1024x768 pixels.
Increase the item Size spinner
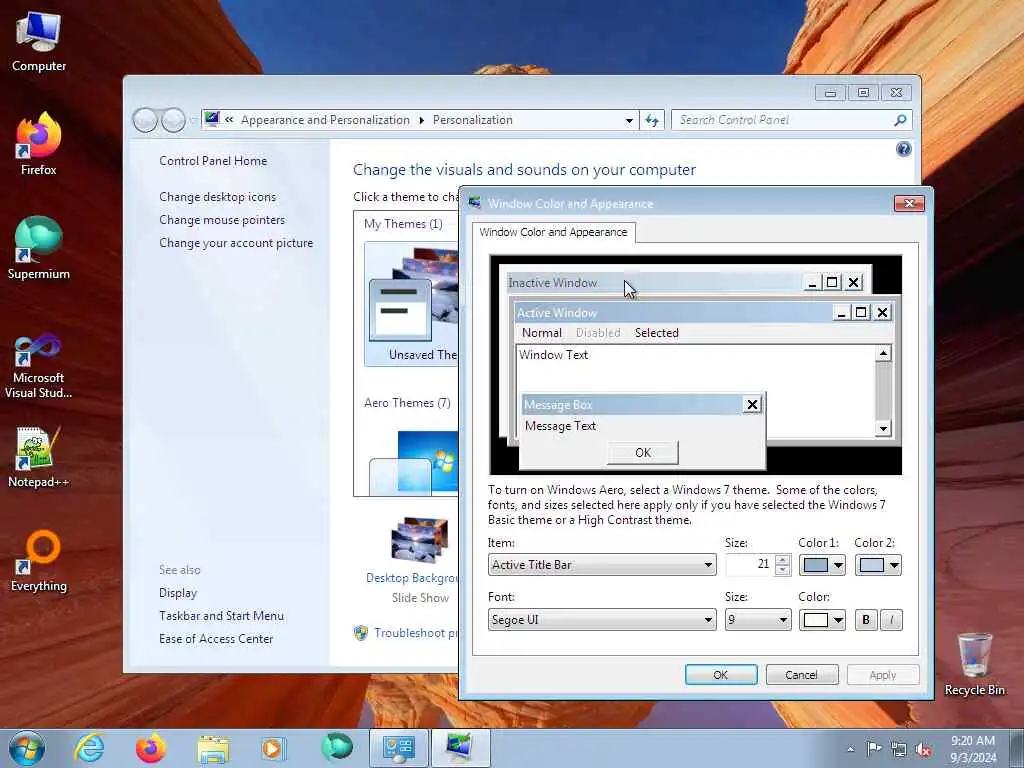pos(782,560)
